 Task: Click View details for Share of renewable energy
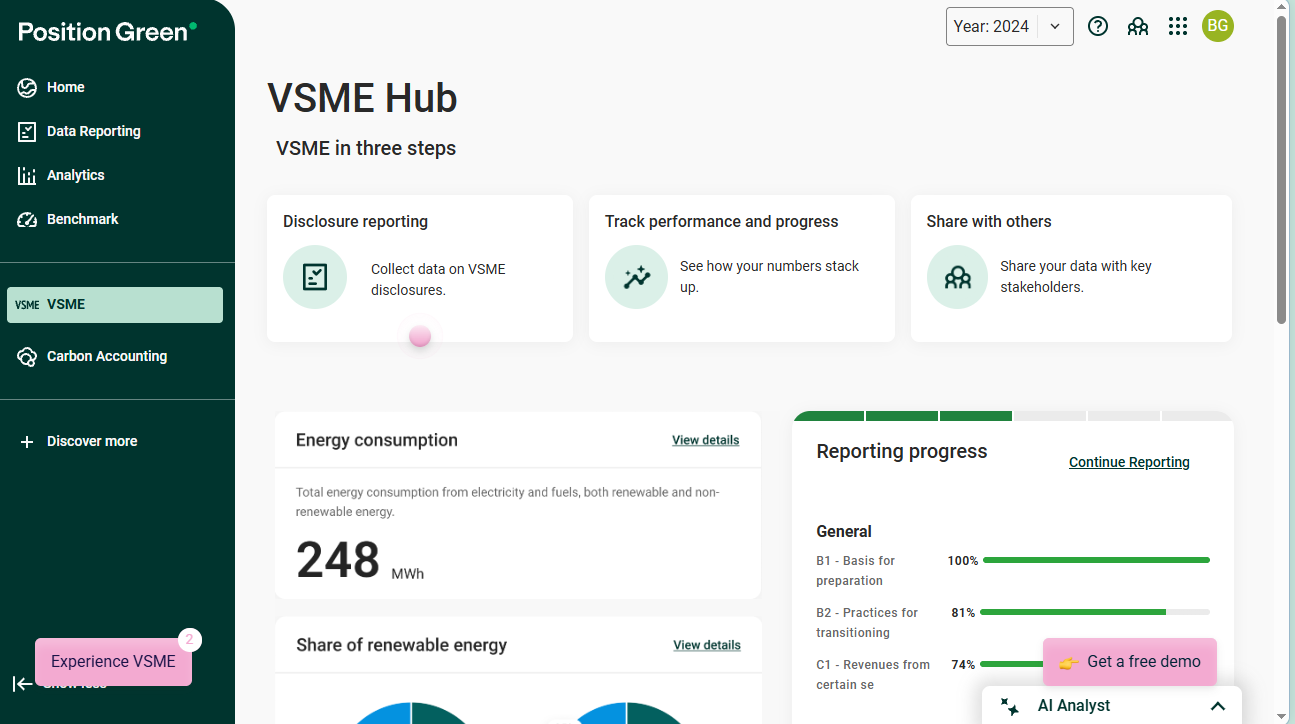pyautogui.click(x=707, y=645)
